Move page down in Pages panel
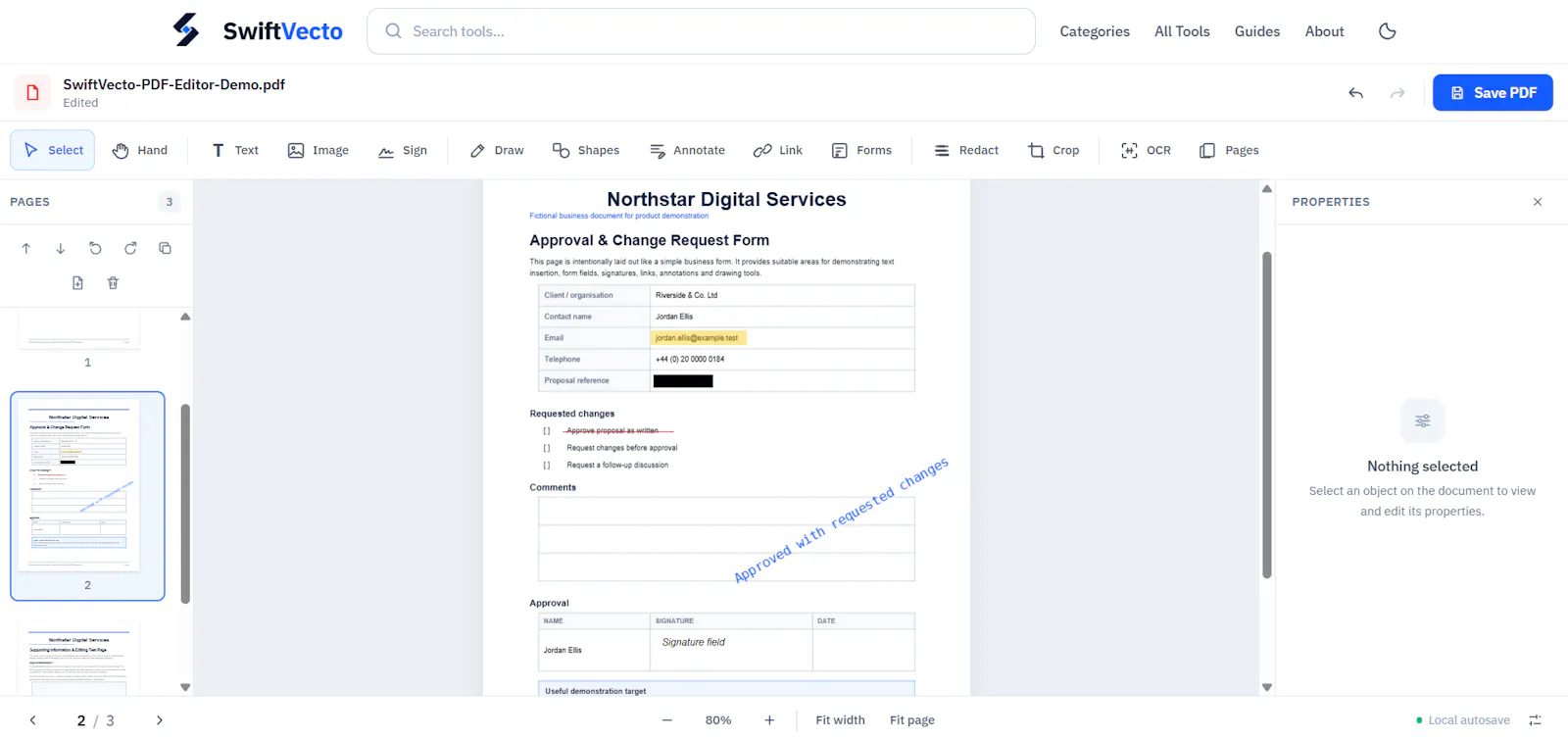 61,249
